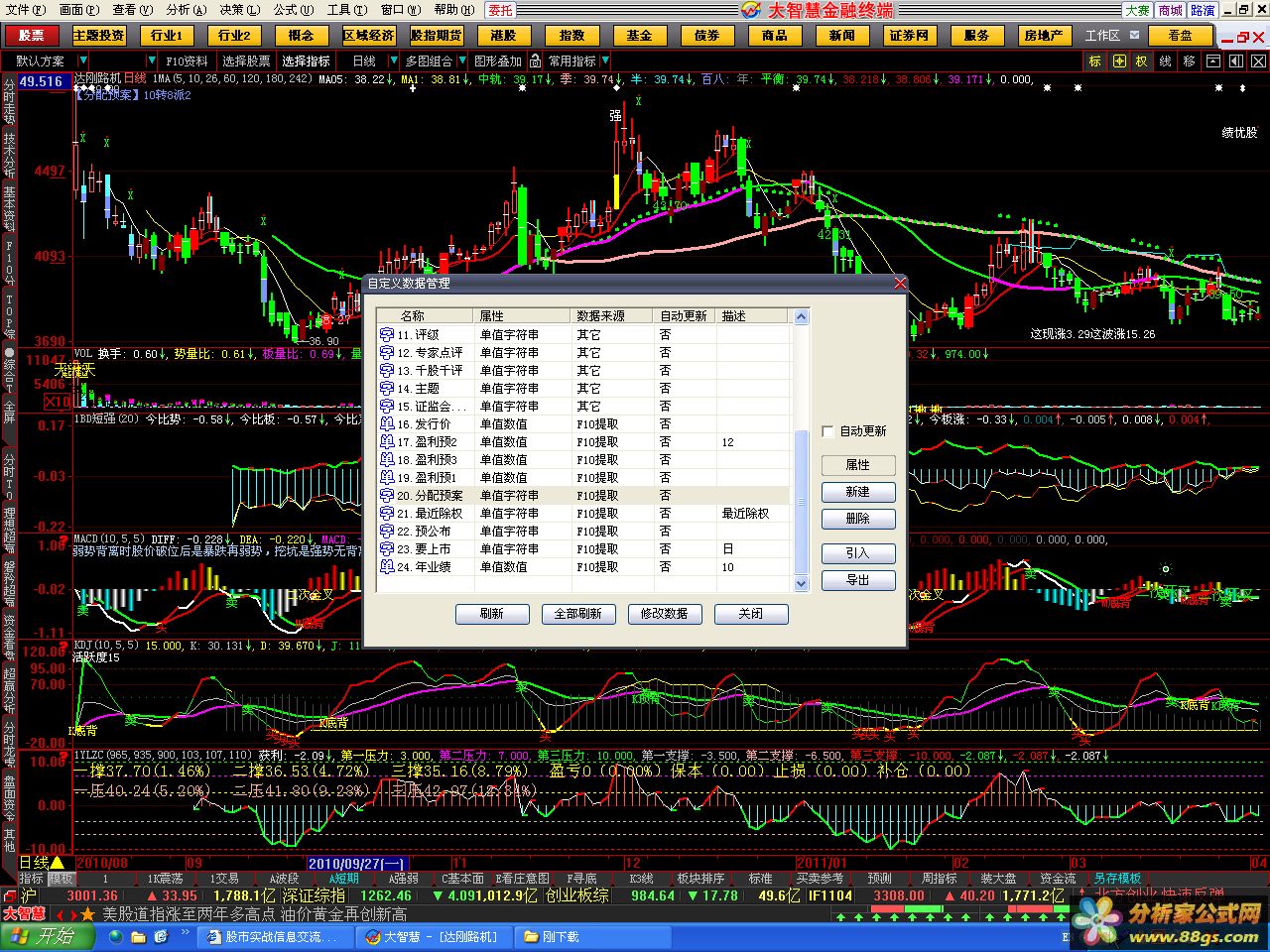This screenshot has height=952, width=1270.
Task: Click the lock icon next to 图形叠加
Action: point(535,60)
